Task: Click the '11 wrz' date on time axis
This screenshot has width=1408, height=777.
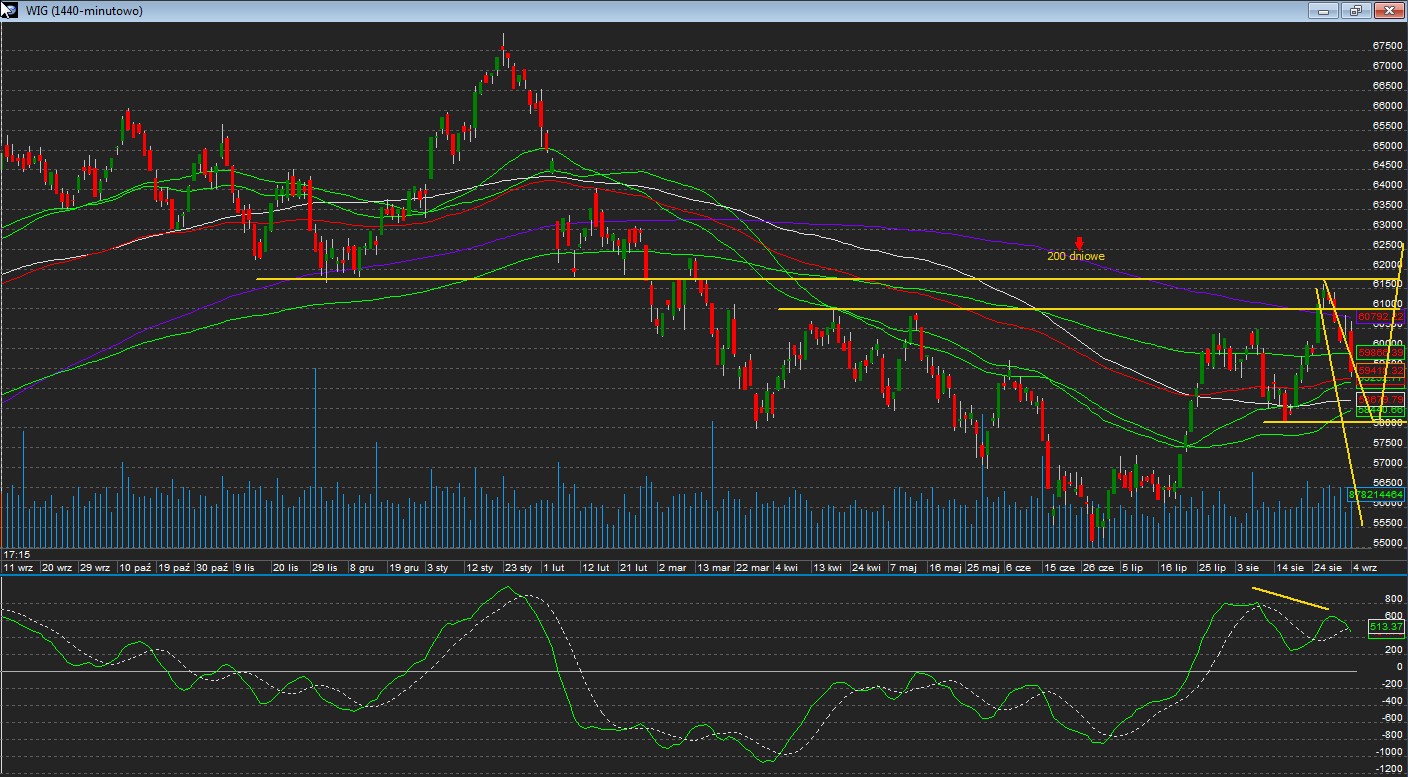Action: point(18,567)
